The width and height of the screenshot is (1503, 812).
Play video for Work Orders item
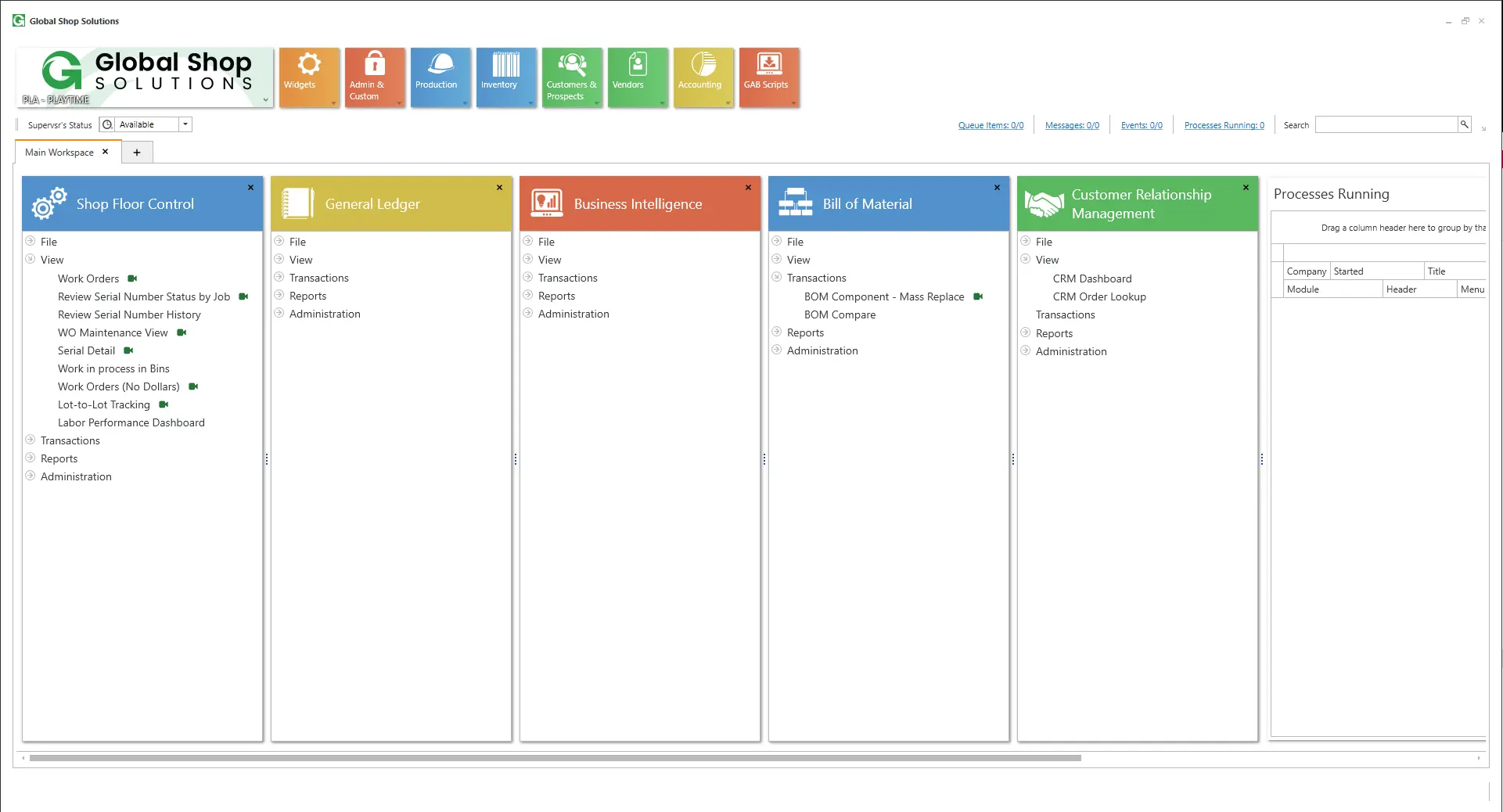(x=132, y=278)
